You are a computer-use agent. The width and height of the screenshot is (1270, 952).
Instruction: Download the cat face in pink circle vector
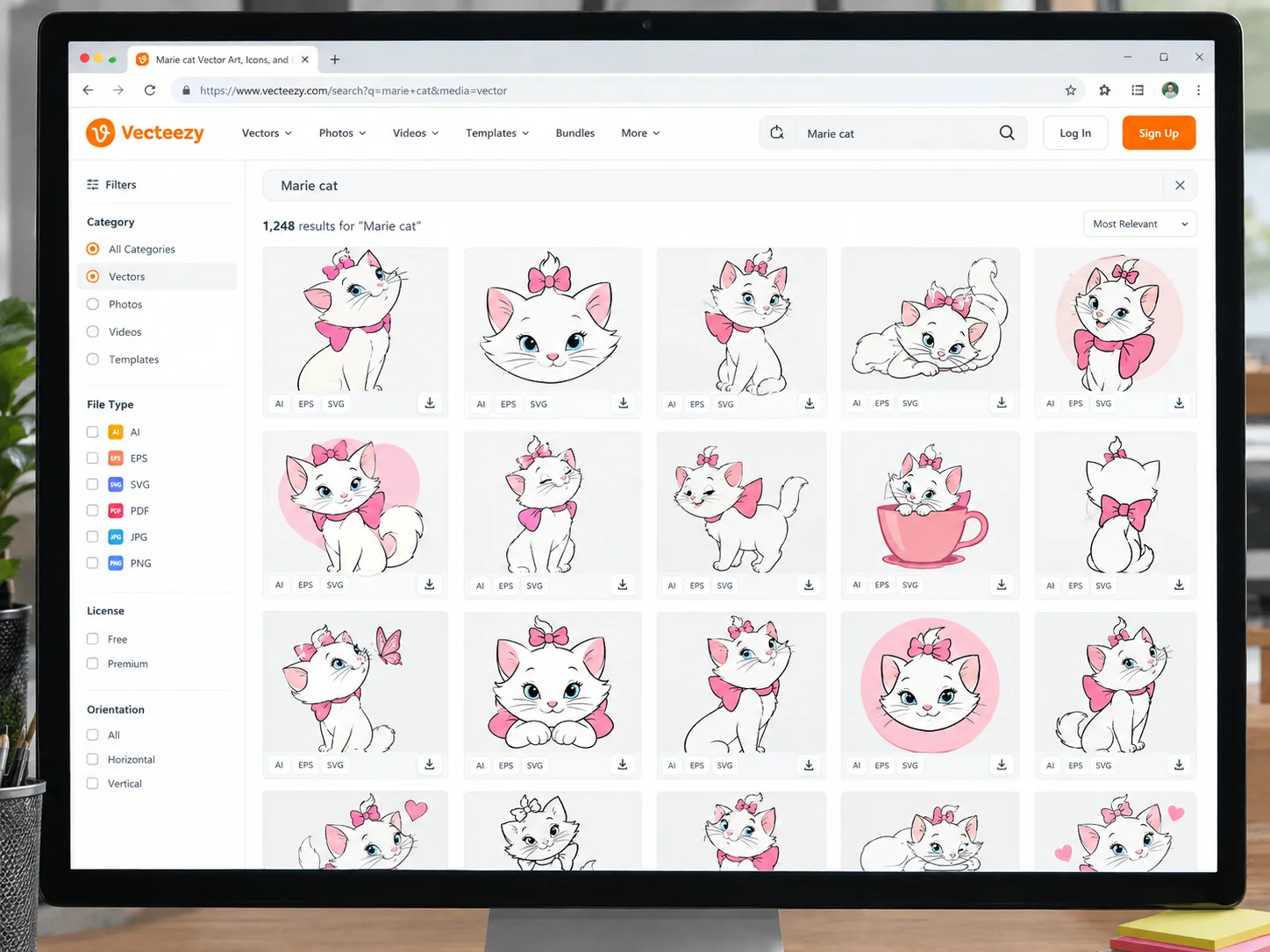pyautogui.click(x=1002, y=764)
